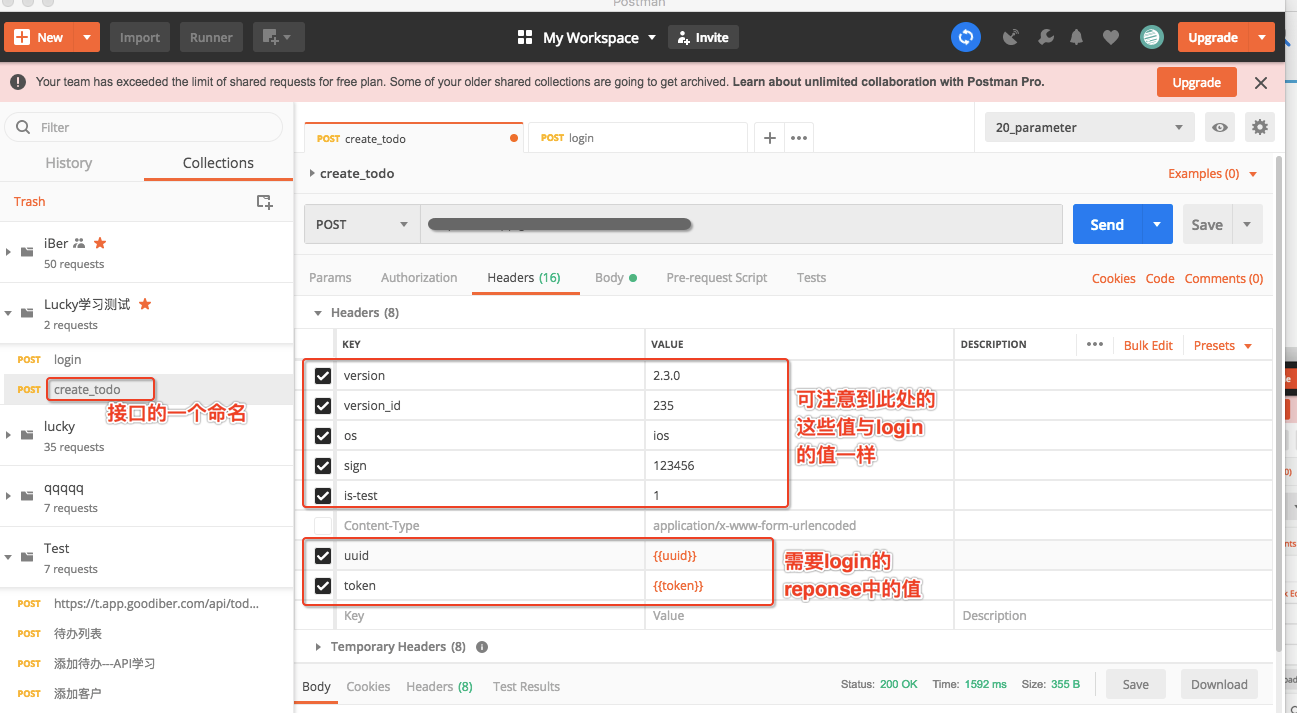Open manage environments gear icon
Viewport: 1297px width, 713px height.
click(x=1259, y=128)
